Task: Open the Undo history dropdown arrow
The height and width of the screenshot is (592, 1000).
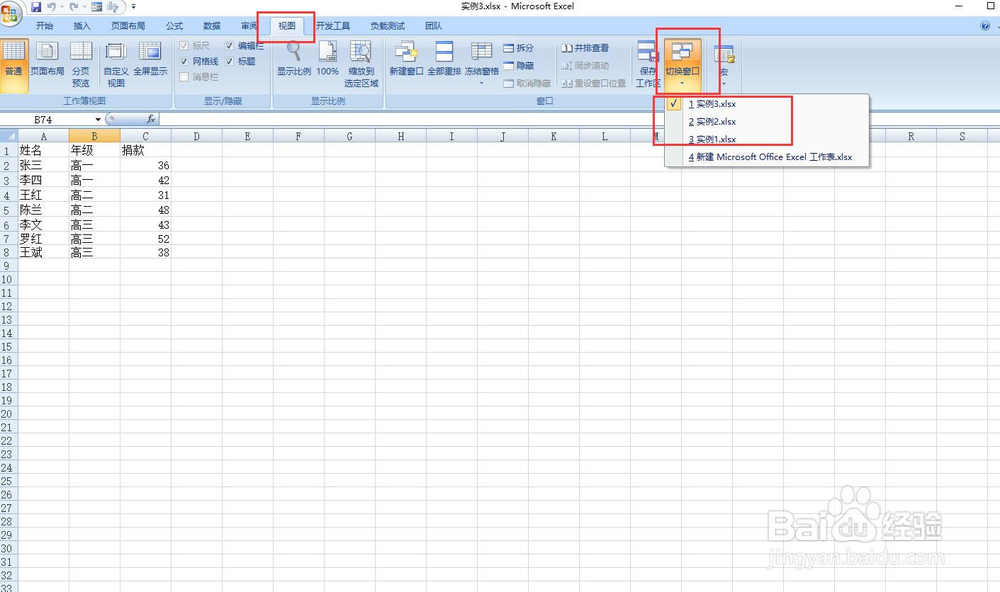Action: [x=62, y=7]
